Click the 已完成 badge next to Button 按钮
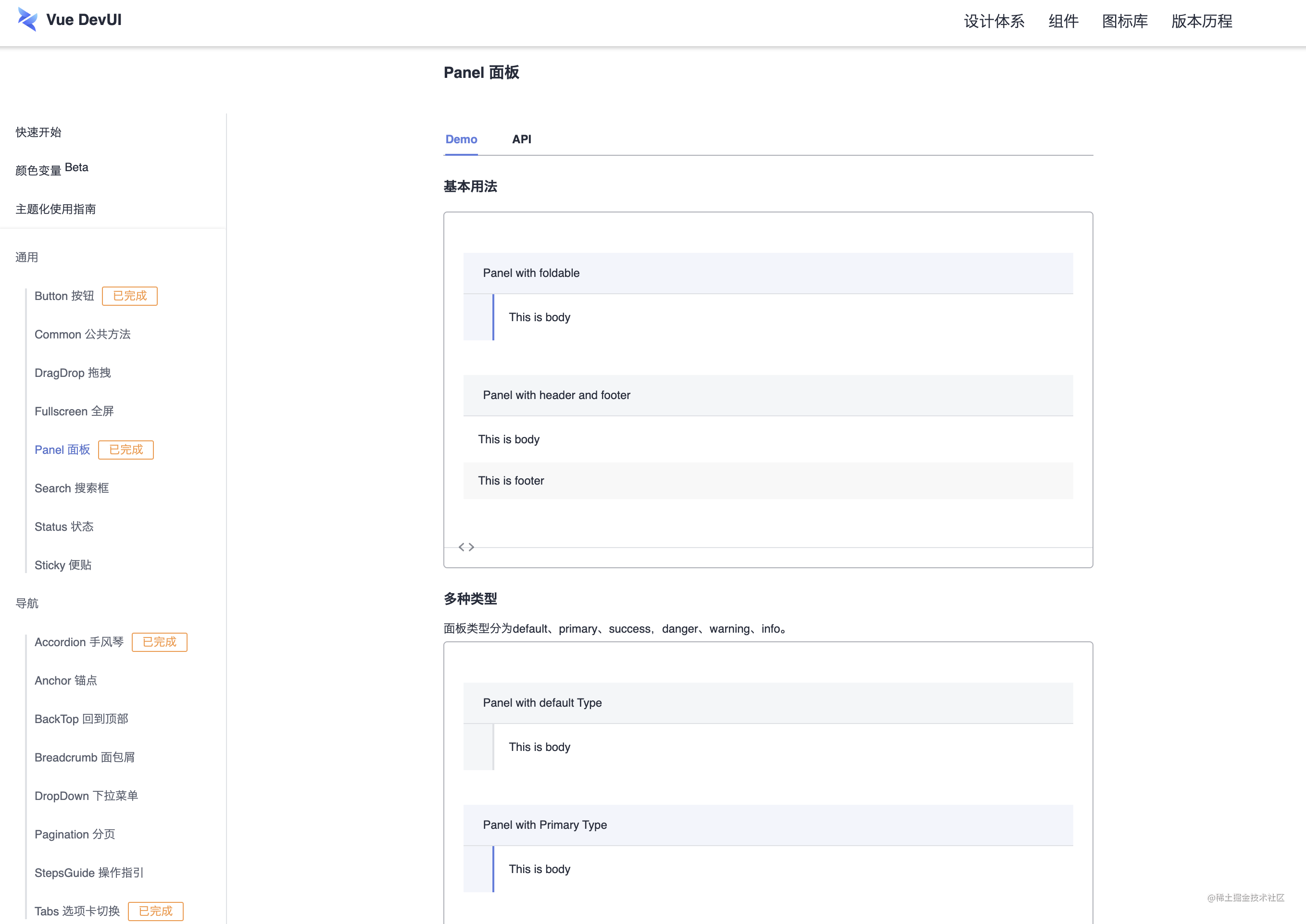The height and width of the screenshot is (924, 1306). (x=130, y=296)
